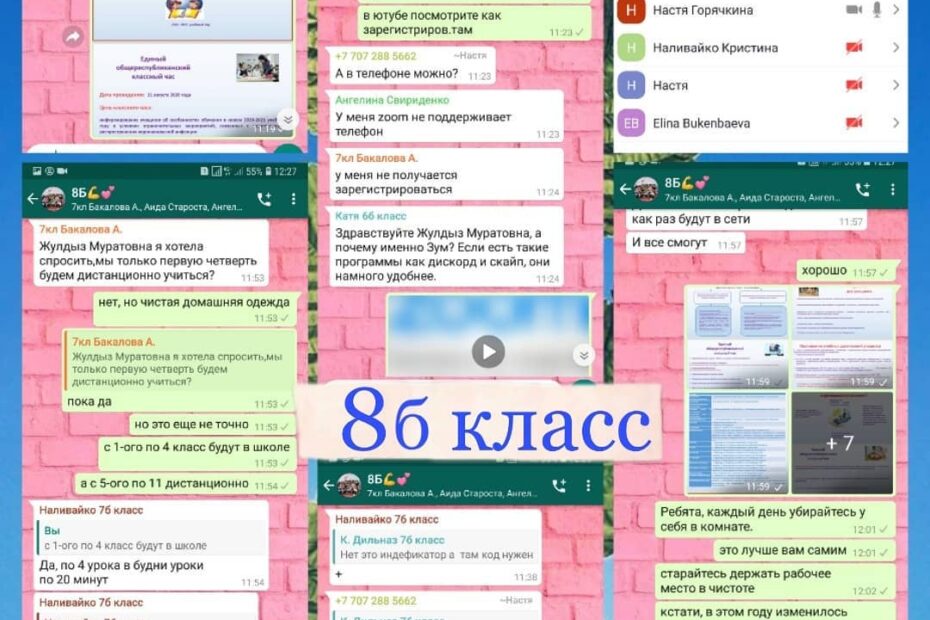Screen dimensions: 930x620
Task: Click the purple EB avatar of Elina Bukenbaeva
Action: click(x=631, y=123)
